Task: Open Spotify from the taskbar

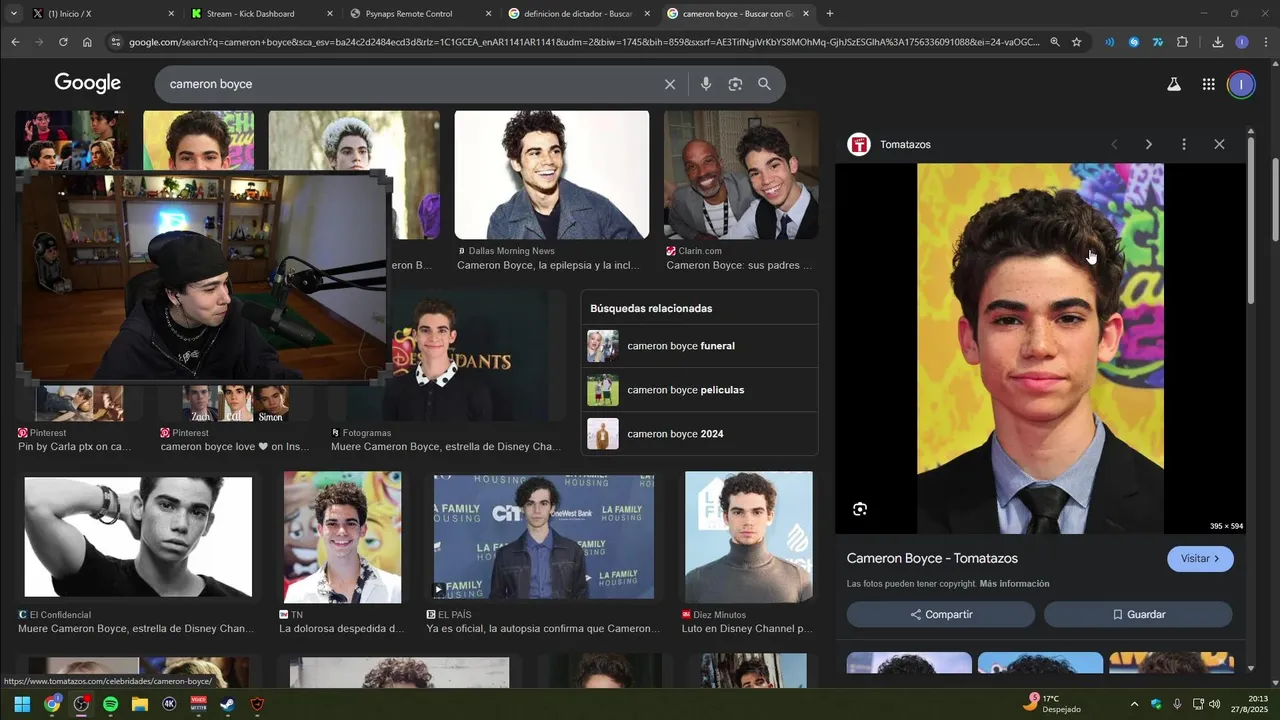Action: 110,704
